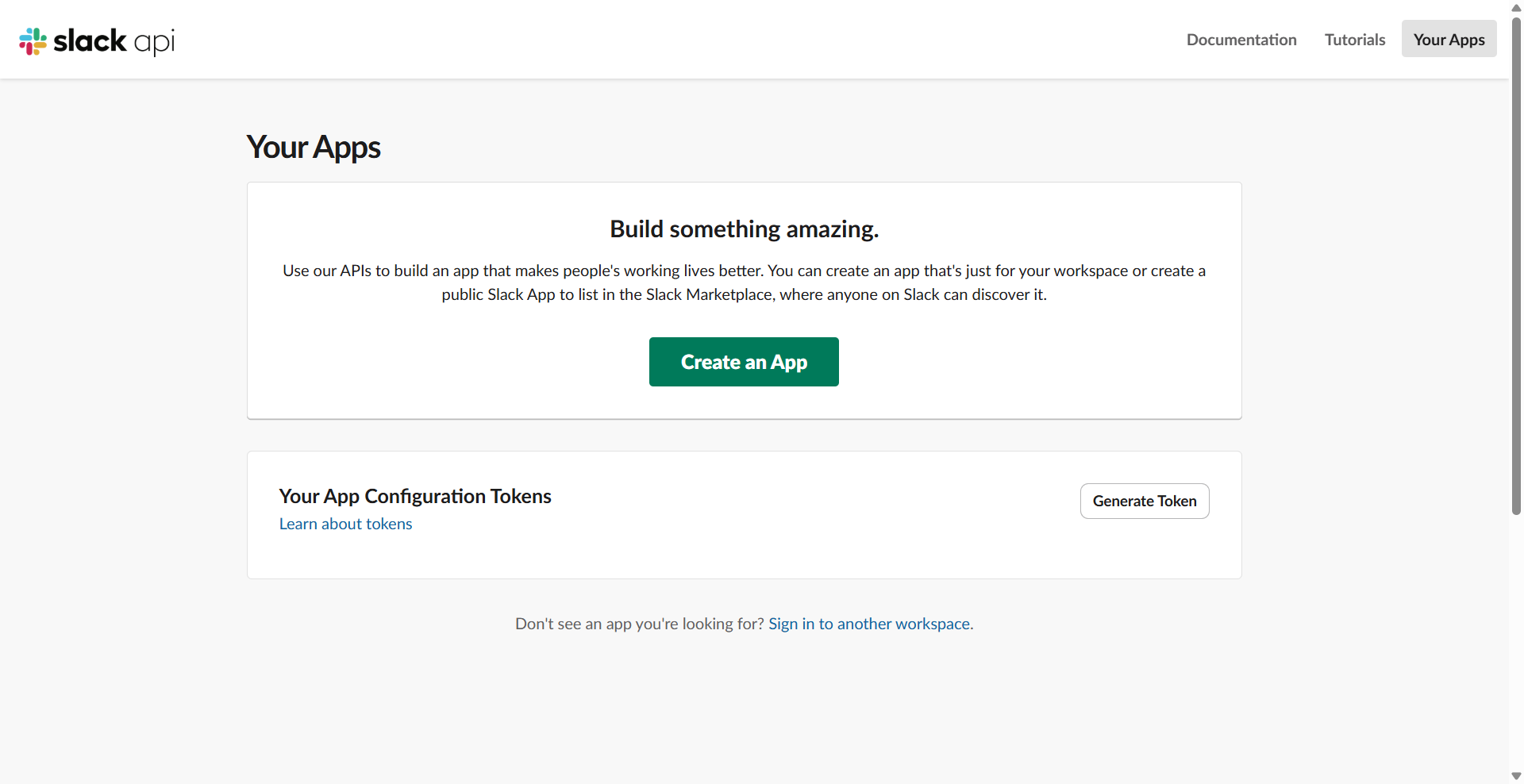Click the Create an App button
This screenshot has width=1524, height=784.
coord(743,362)
